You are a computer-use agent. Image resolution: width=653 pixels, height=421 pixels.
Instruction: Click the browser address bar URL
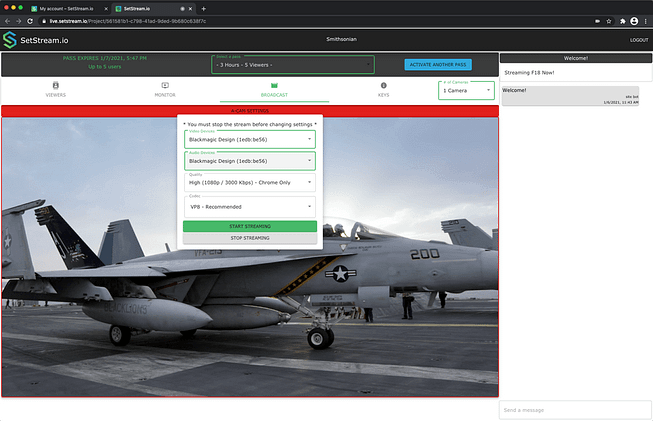pos(127,21)
